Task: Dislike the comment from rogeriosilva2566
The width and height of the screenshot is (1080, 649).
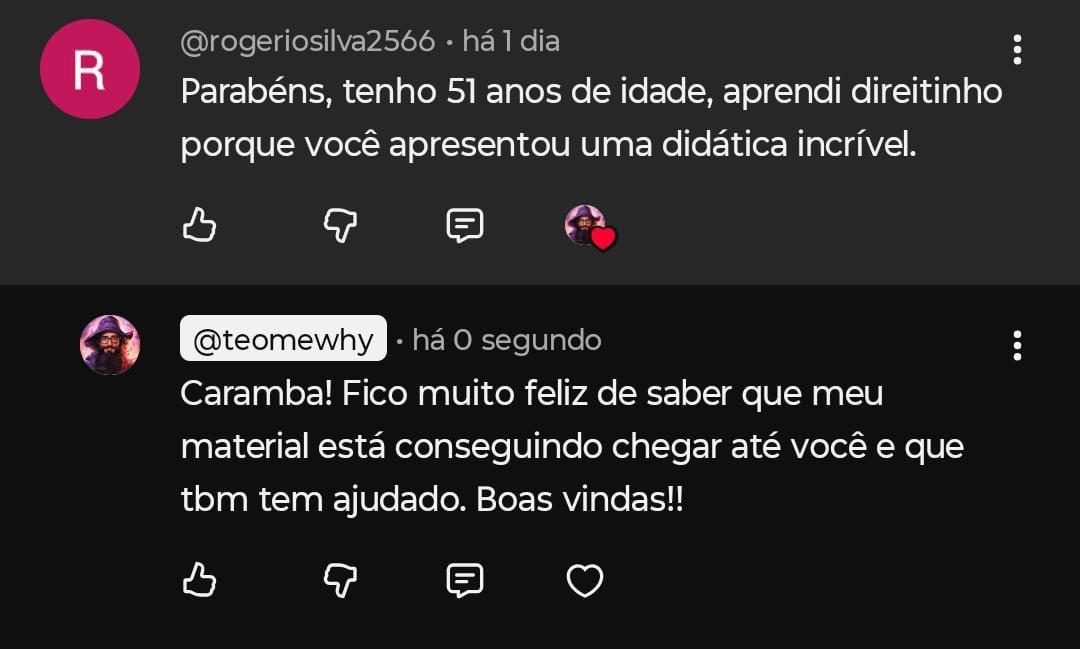Action: 341,225
